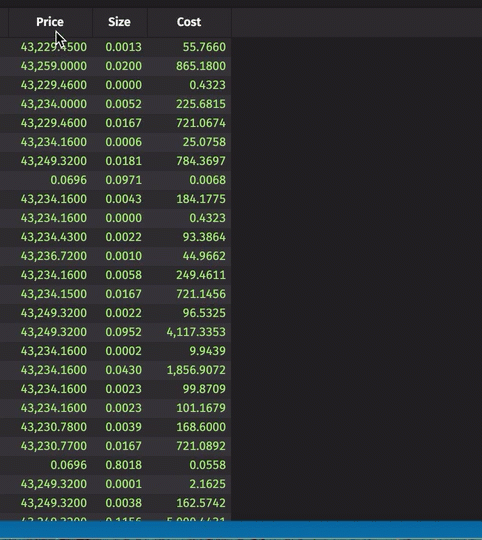Select cost cell 4,117.3353
This screenshot has height=540, width=482.
(x=196, y=332)
